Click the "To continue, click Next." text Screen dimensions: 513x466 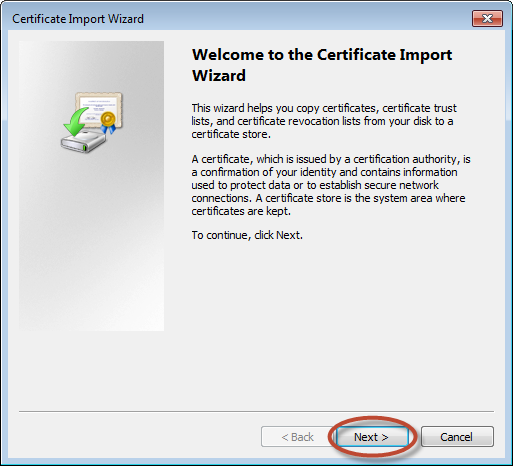tap(247, 235)
